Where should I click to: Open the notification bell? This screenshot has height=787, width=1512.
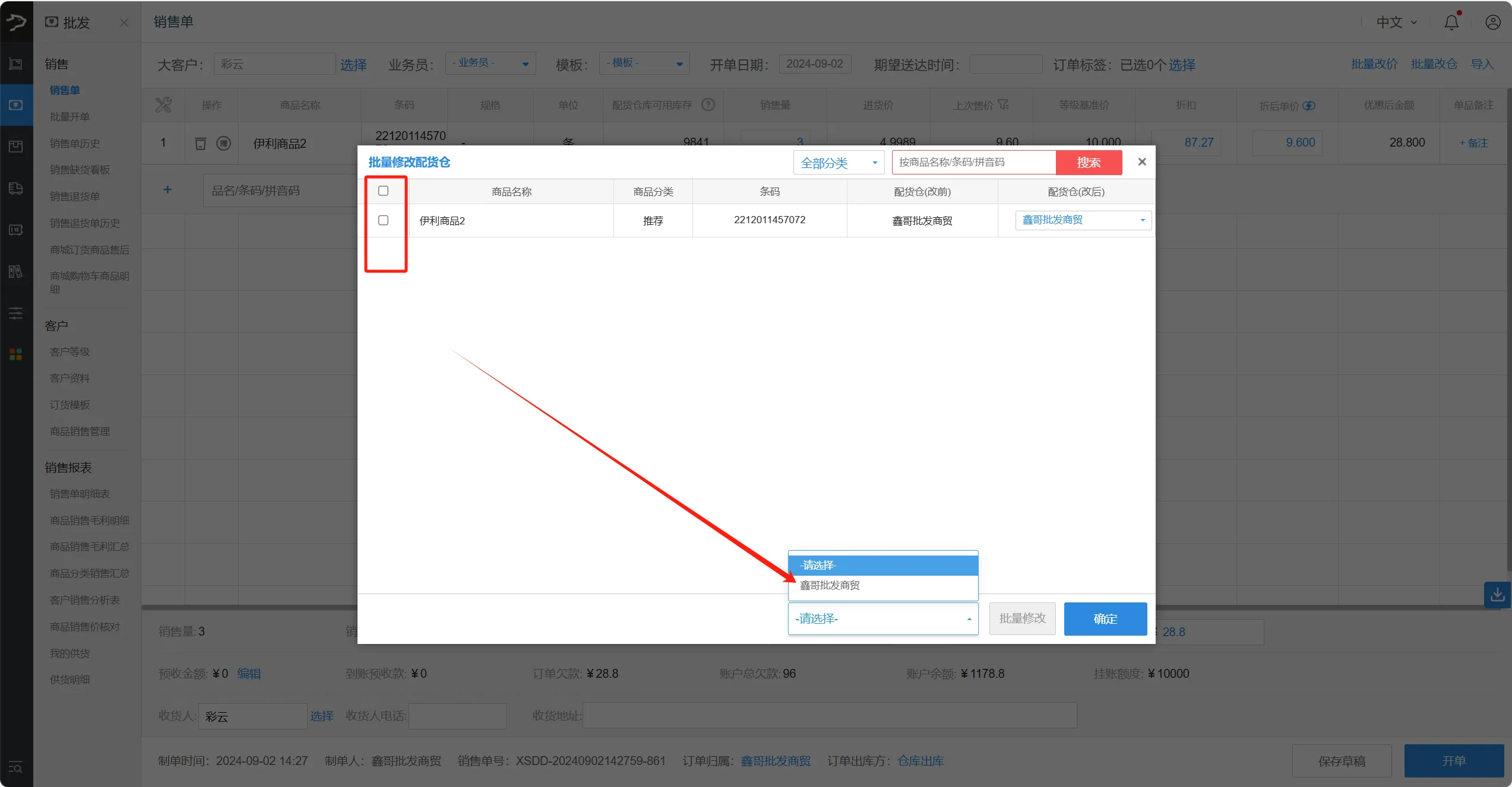1451,22
